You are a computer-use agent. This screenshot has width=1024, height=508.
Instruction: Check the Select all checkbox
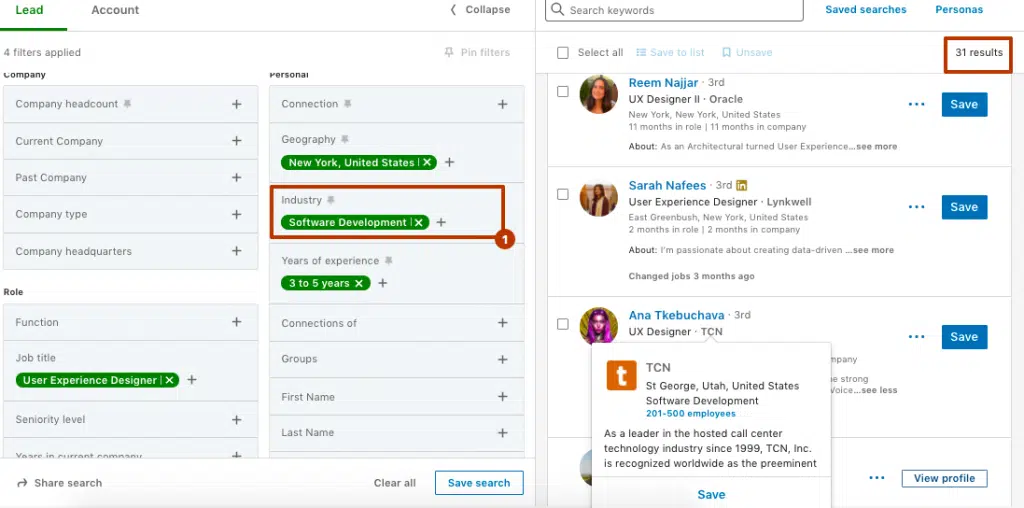(x=563, y=53)
